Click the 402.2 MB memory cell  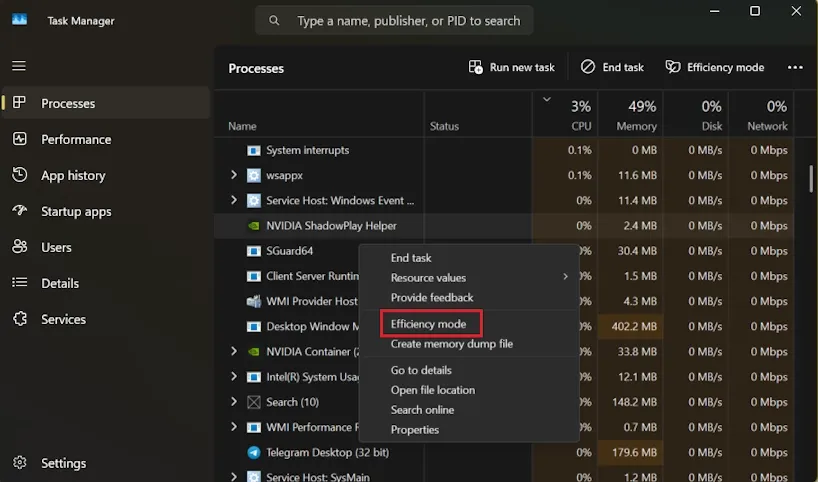point(630,327)
